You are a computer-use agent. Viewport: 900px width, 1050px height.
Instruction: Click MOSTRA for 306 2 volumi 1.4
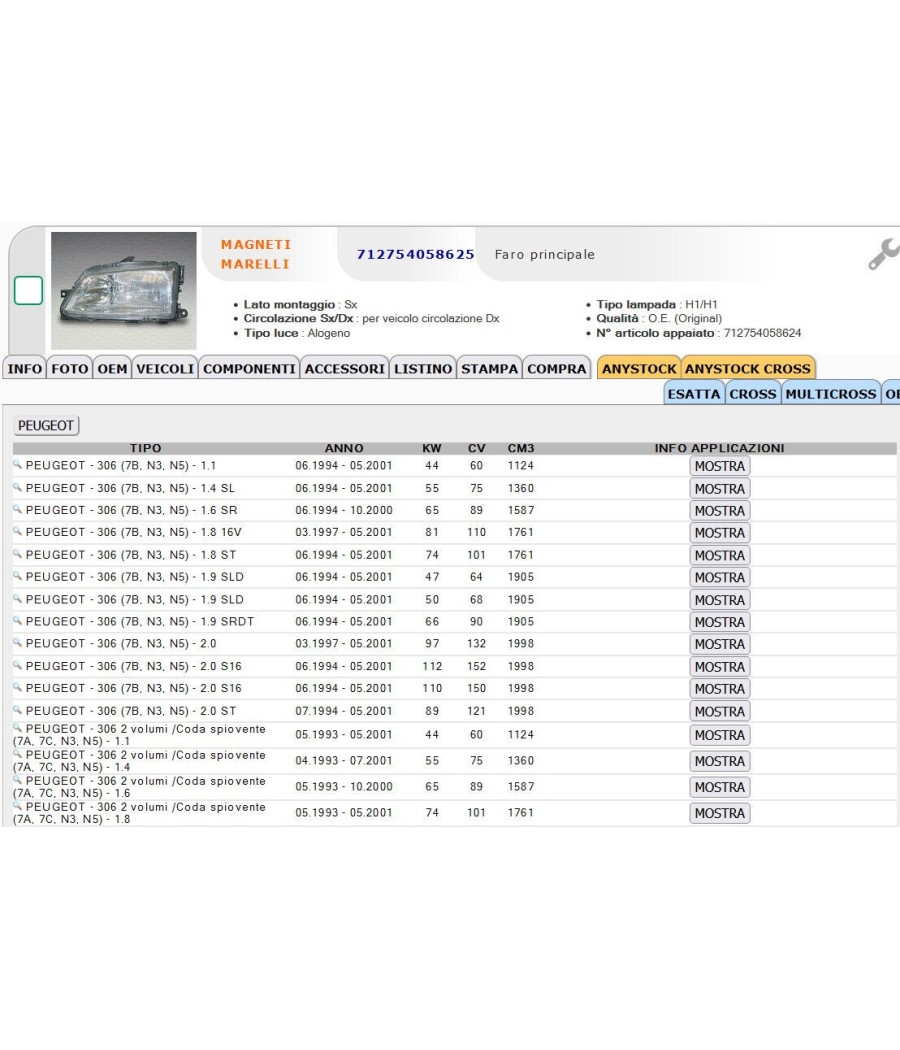coord(720,761)
